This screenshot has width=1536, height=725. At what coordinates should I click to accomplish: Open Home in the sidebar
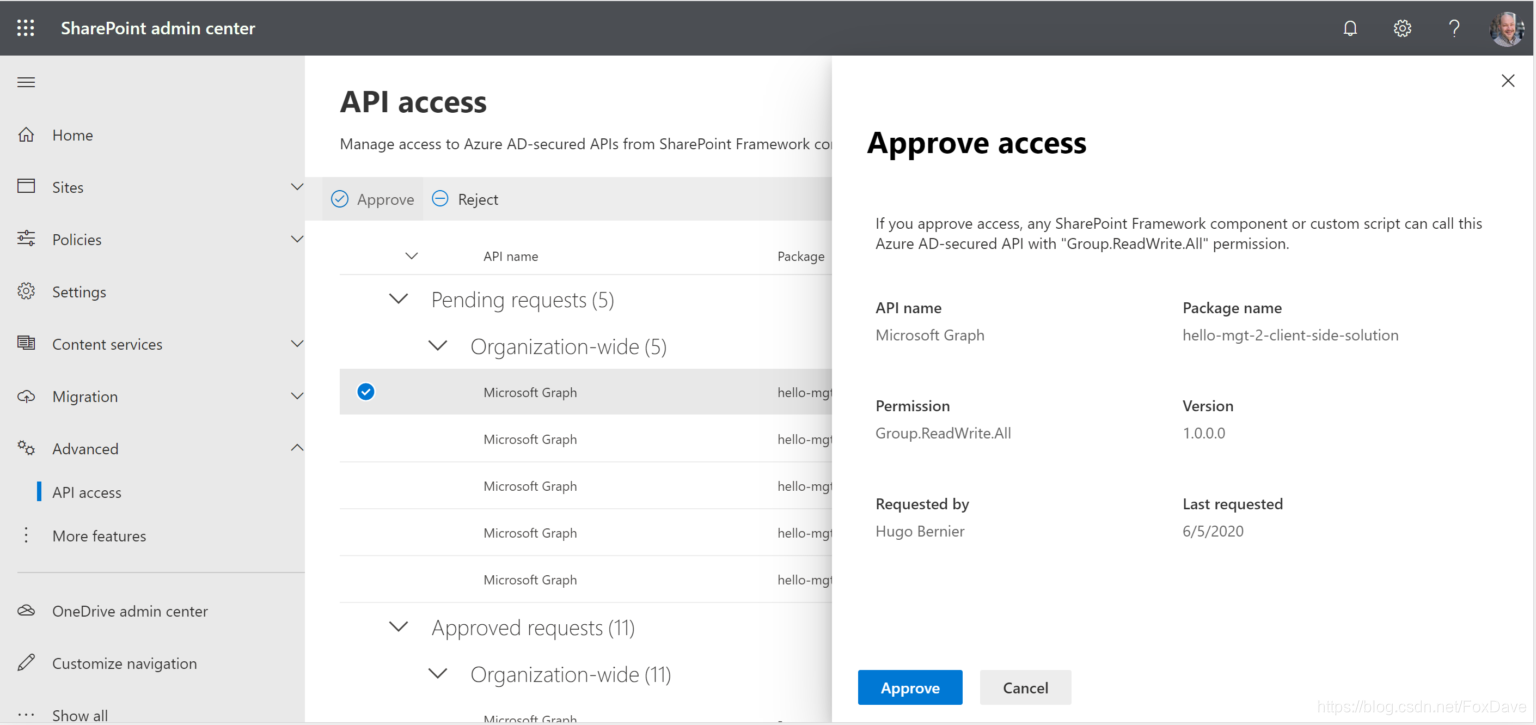pyautogui.click(x=73, y=135)
